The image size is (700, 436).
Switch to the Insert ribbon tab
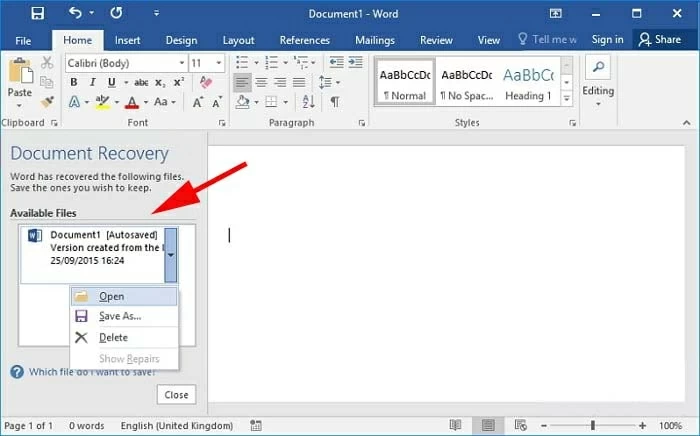pos(127,40)
